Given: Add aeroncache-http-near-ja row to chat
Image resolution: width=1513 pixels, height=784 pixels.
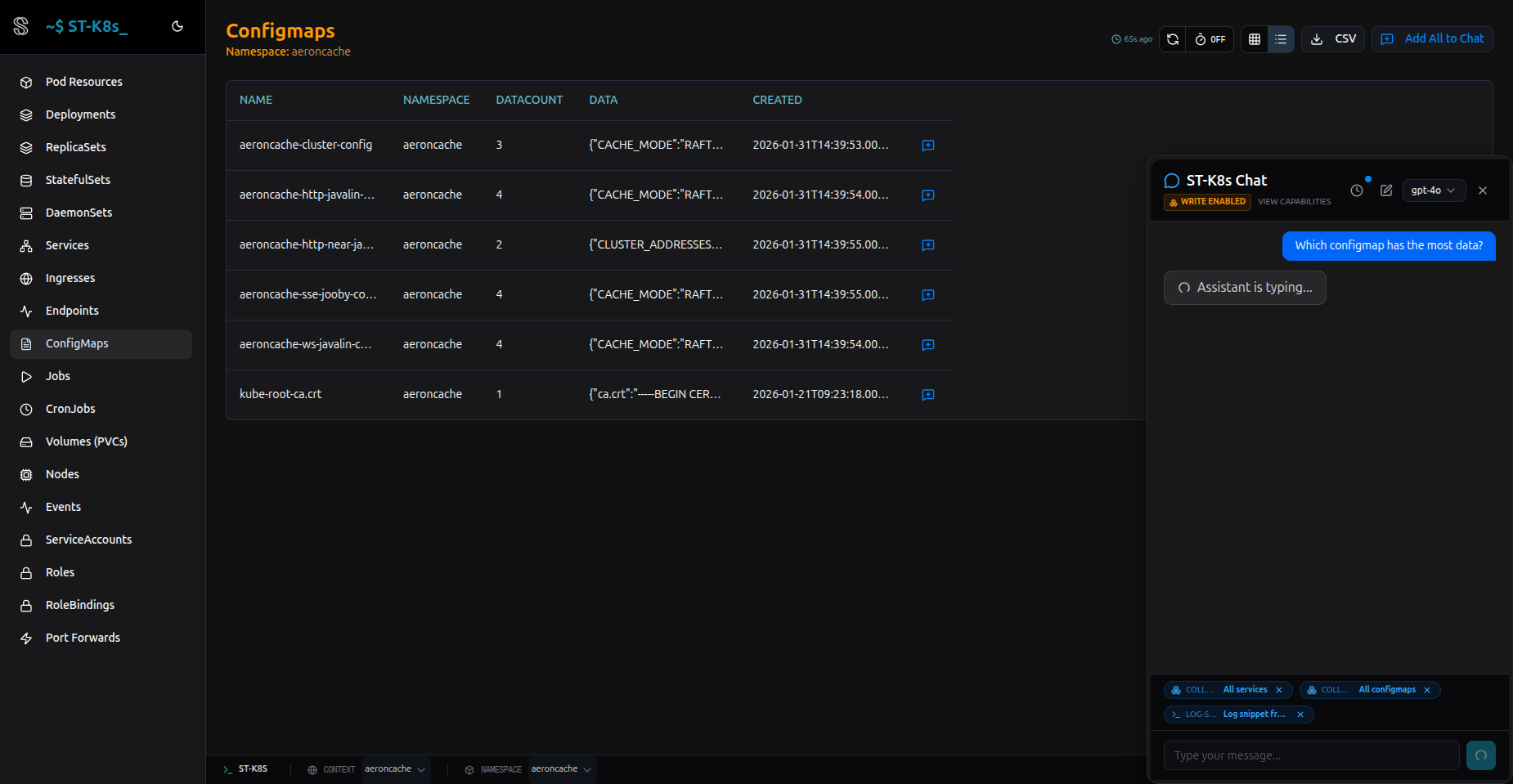Looking at the screenshot, I should 928,245.
